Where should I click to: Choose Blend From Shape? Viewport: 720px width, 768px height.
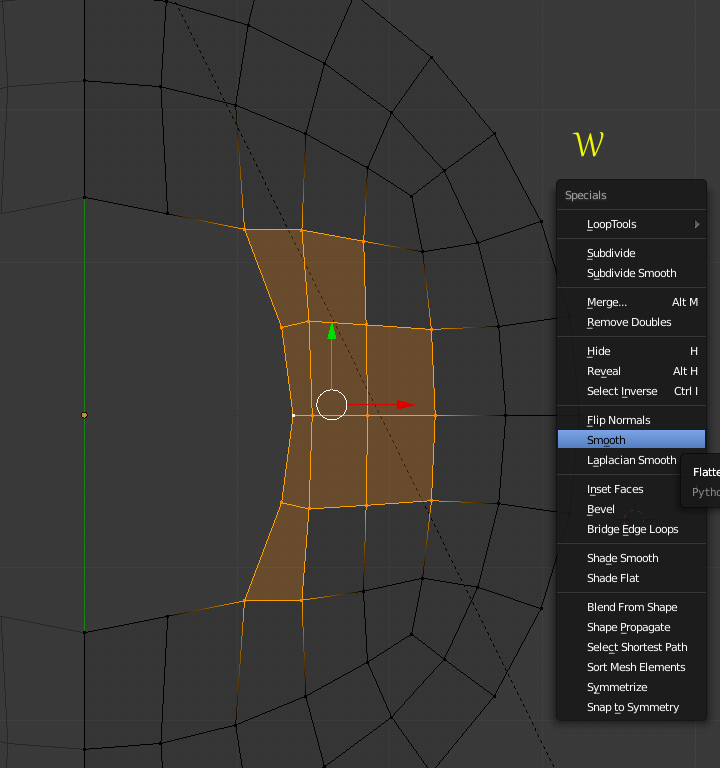click(631, 607)
